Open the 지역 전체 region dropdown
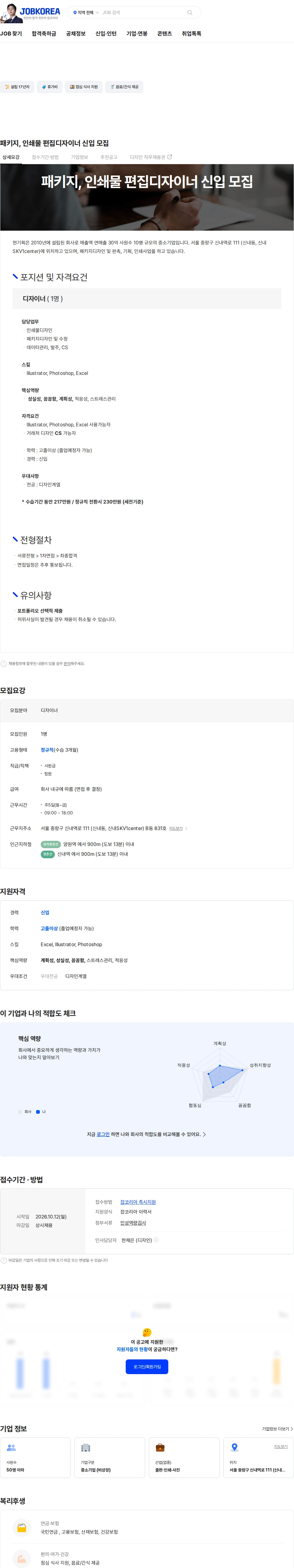Image resolution: width=294 pixels, height=1568 pixels. tap(86, 12)
